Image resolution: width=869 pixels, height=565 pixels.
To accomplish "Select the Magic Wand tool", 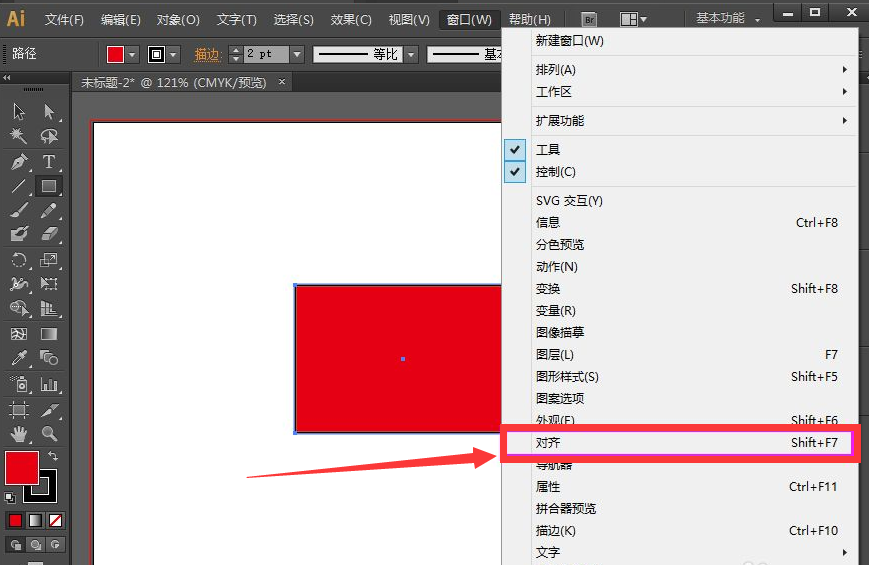I will click(x=19, y=136).
